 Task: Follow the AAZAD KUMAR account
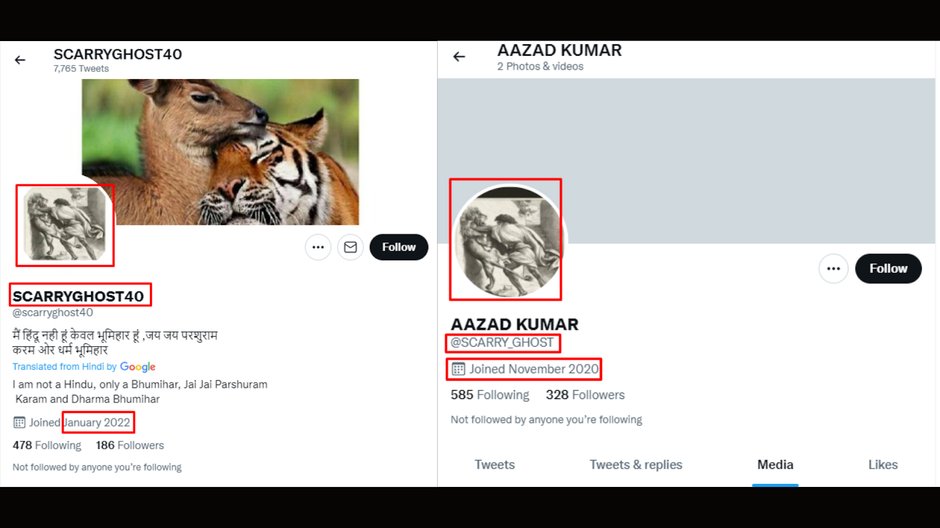[x=888, y=268]
